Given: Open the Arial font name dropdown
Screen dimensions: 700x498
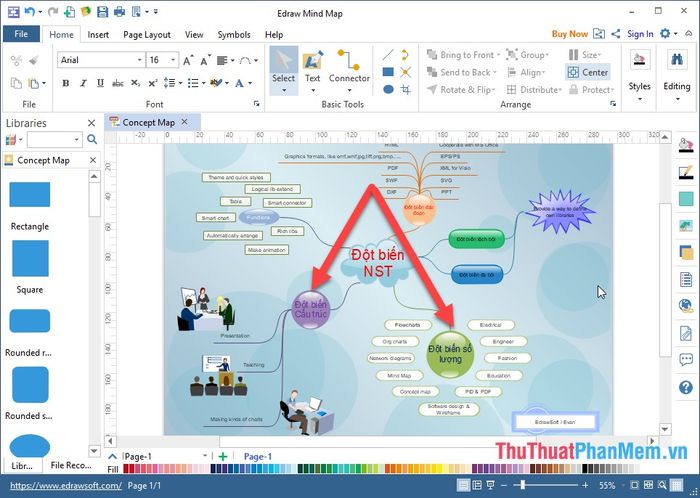Looking at the screenshot, I should tap(140, 60).
